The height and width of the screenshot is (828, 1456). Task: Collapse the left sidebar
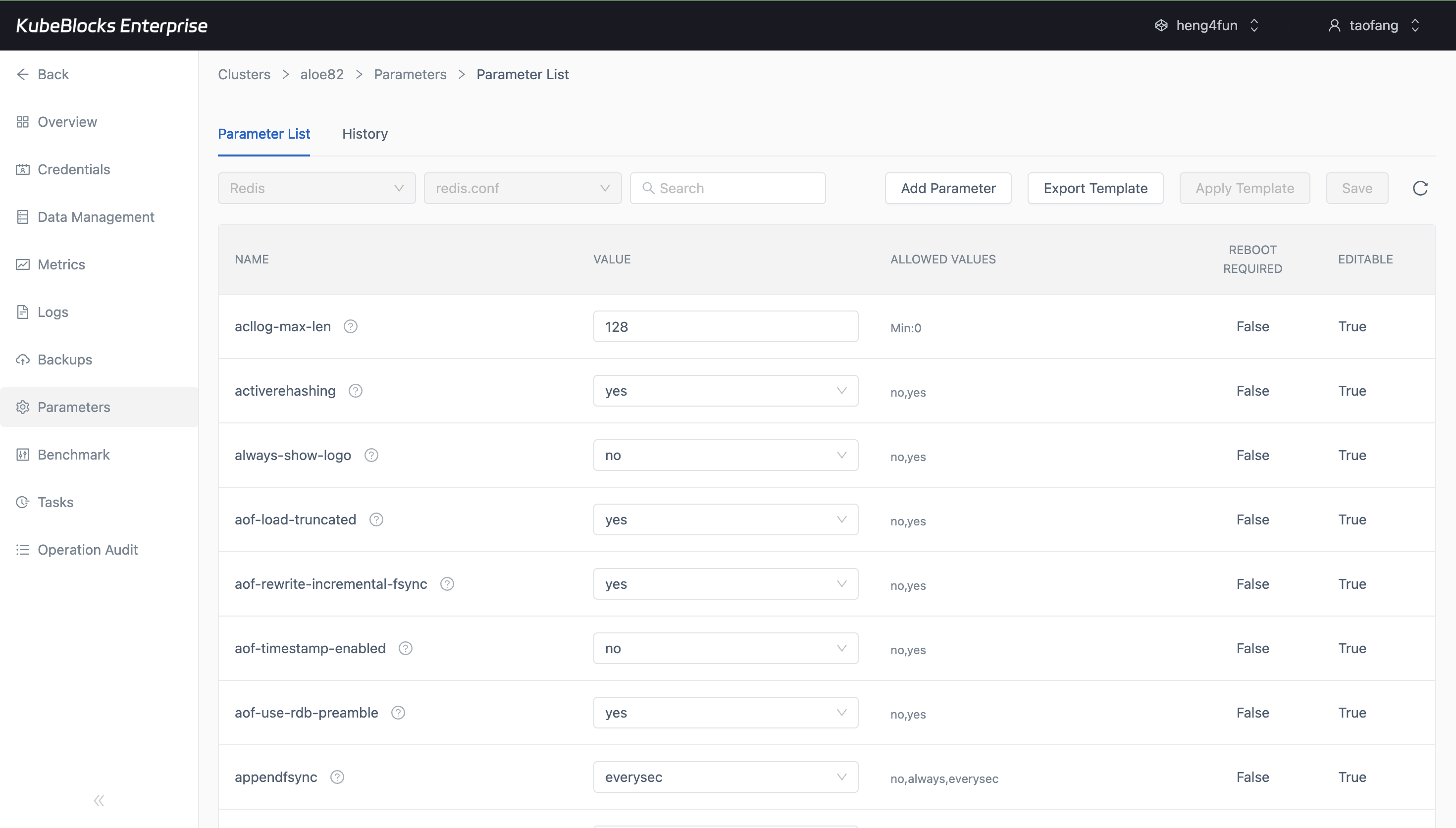click(99, 800)
